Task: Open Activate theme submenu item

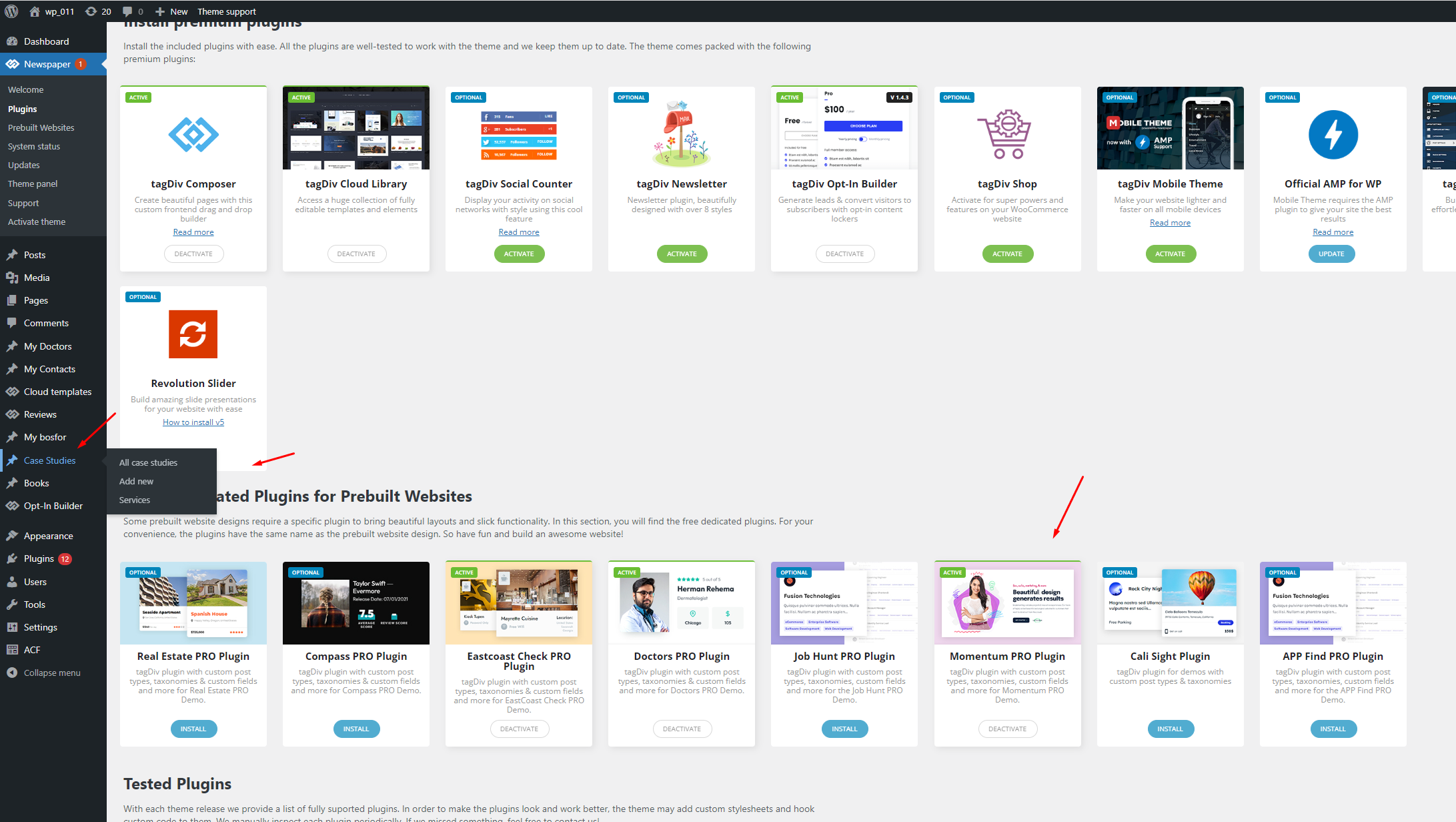Action: click(37, 222)
